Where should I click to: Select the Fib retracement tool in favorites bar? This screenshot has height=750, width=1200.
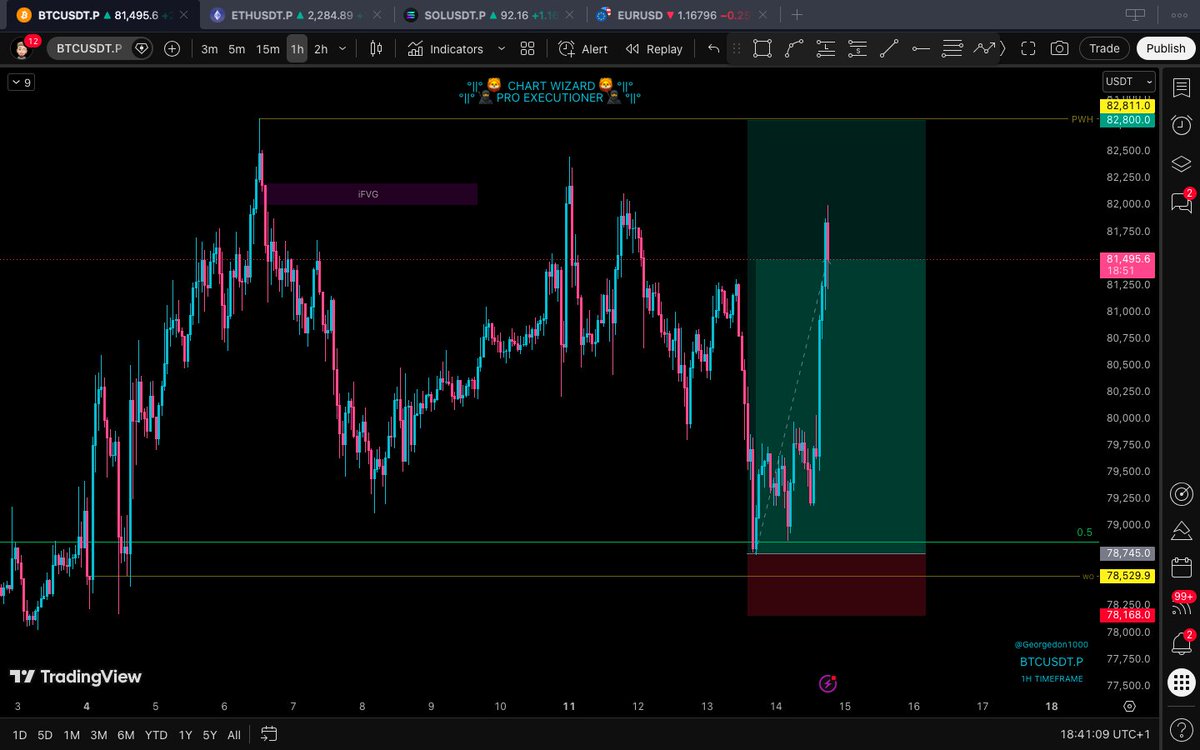coord(952,48)
